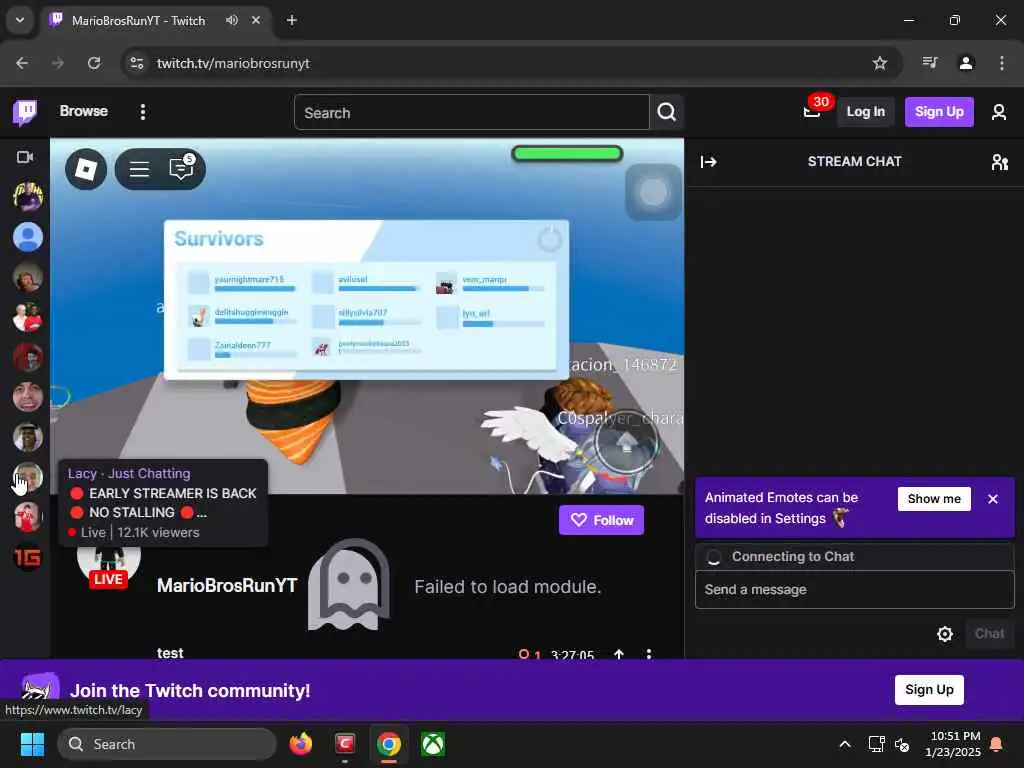Viewport: 1024px width, 768px height.
Task: Click the search magnifier button
Action: click(x=667, y=112)
